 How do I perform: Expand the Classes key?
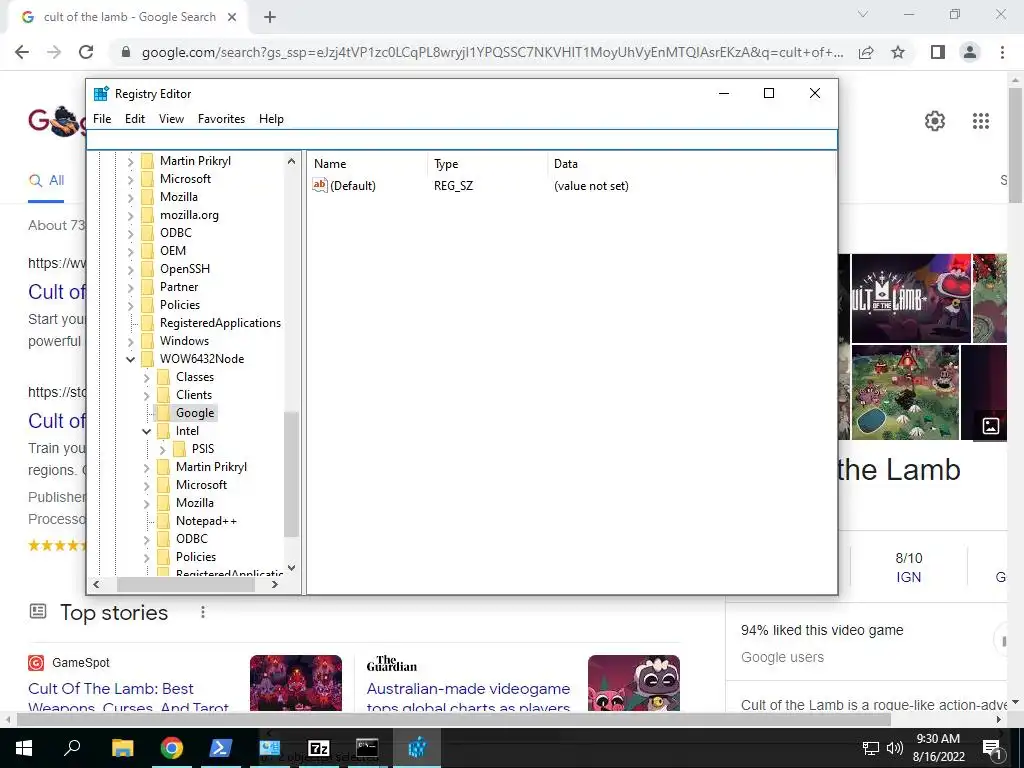coord(146,377)
